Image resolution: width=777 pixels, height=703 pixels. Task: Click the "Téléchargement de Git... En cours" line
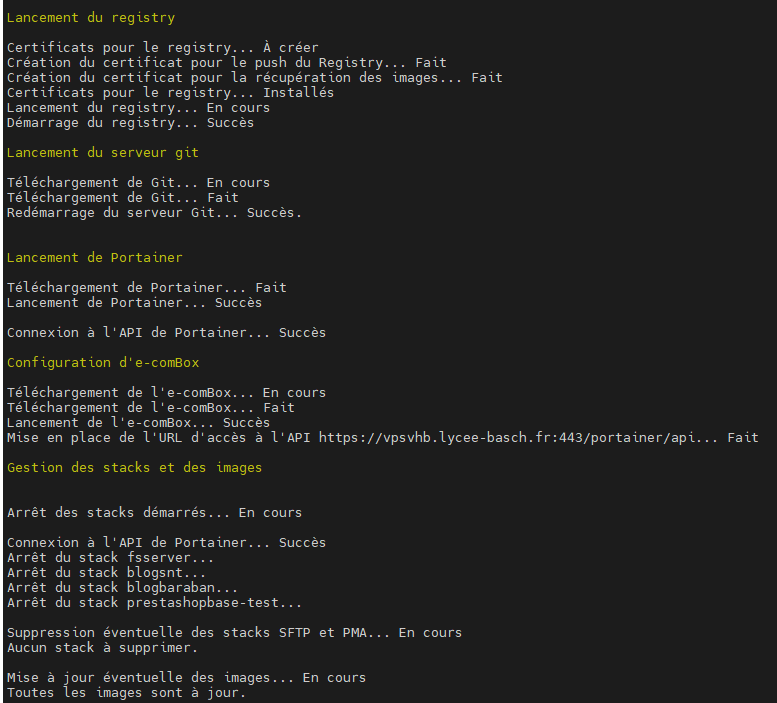[139, 183]
